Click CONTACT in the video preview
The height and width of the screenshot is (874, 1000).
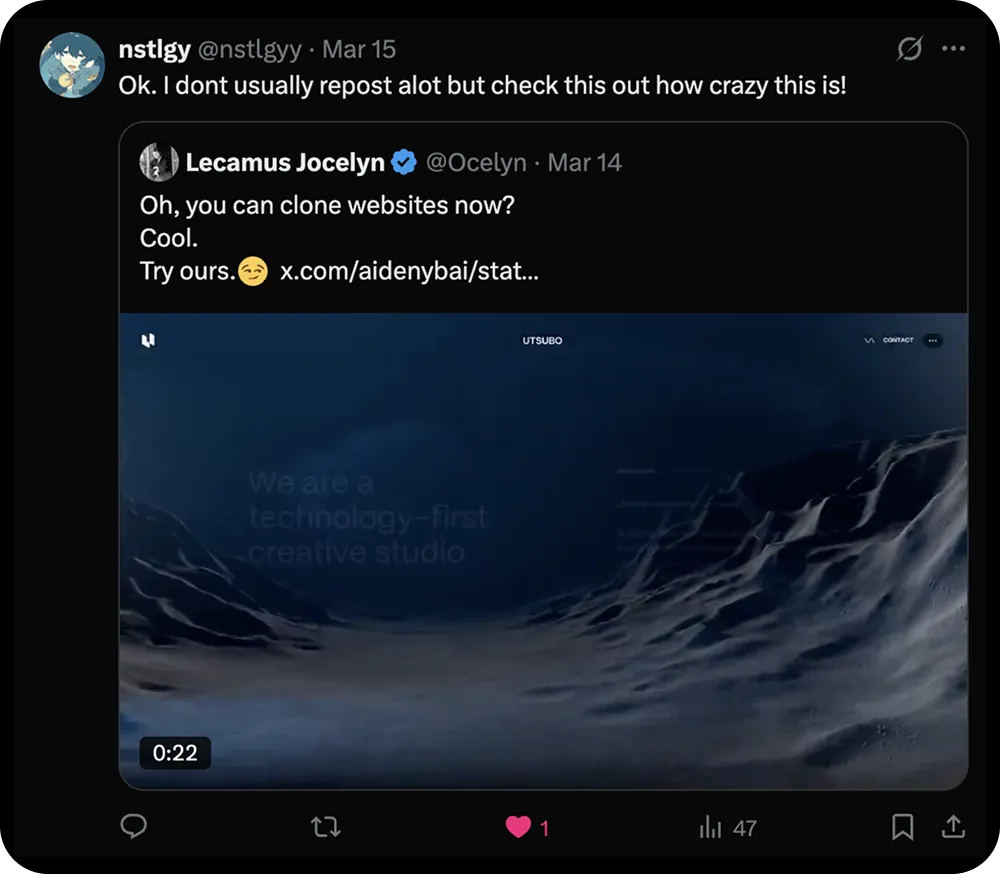897,340
